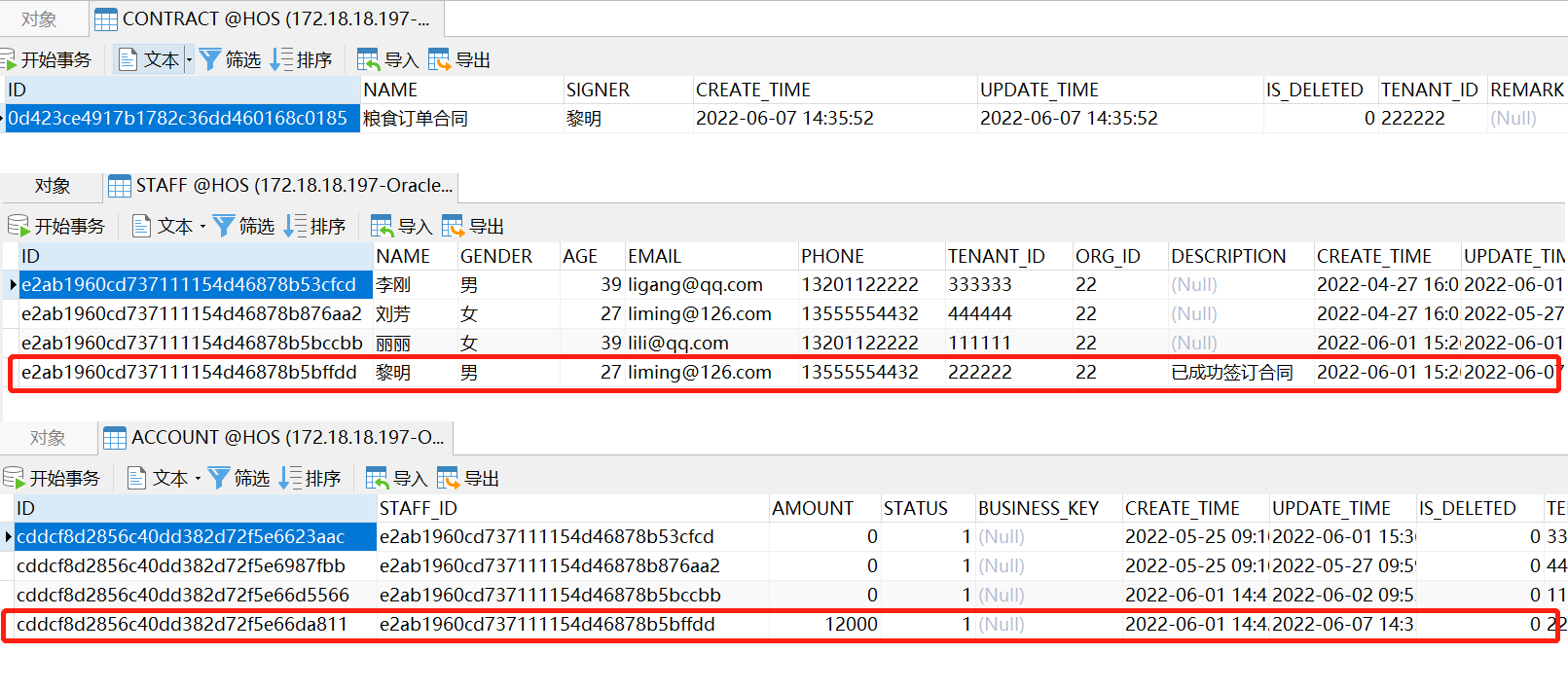1568x690 pixels.
Task: Select the ligang@qq.com email cell
Action: coord(695,284)
